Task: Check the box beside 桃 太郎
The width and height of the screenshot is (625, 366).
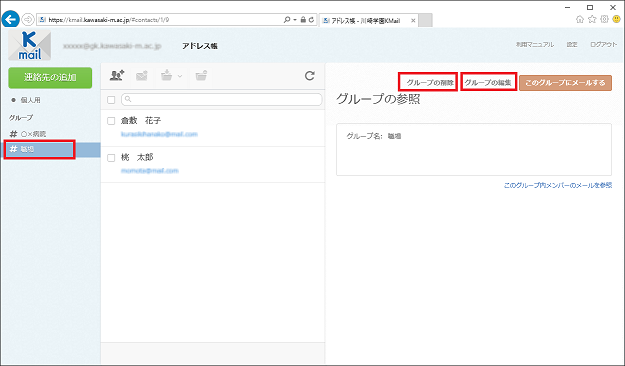Action: pos(111,158)
